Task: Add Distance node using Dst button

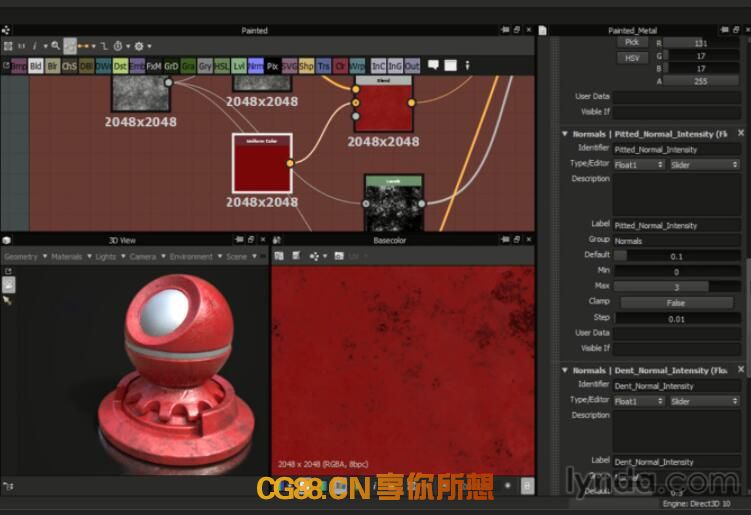Action: click(x=120, y=66)
